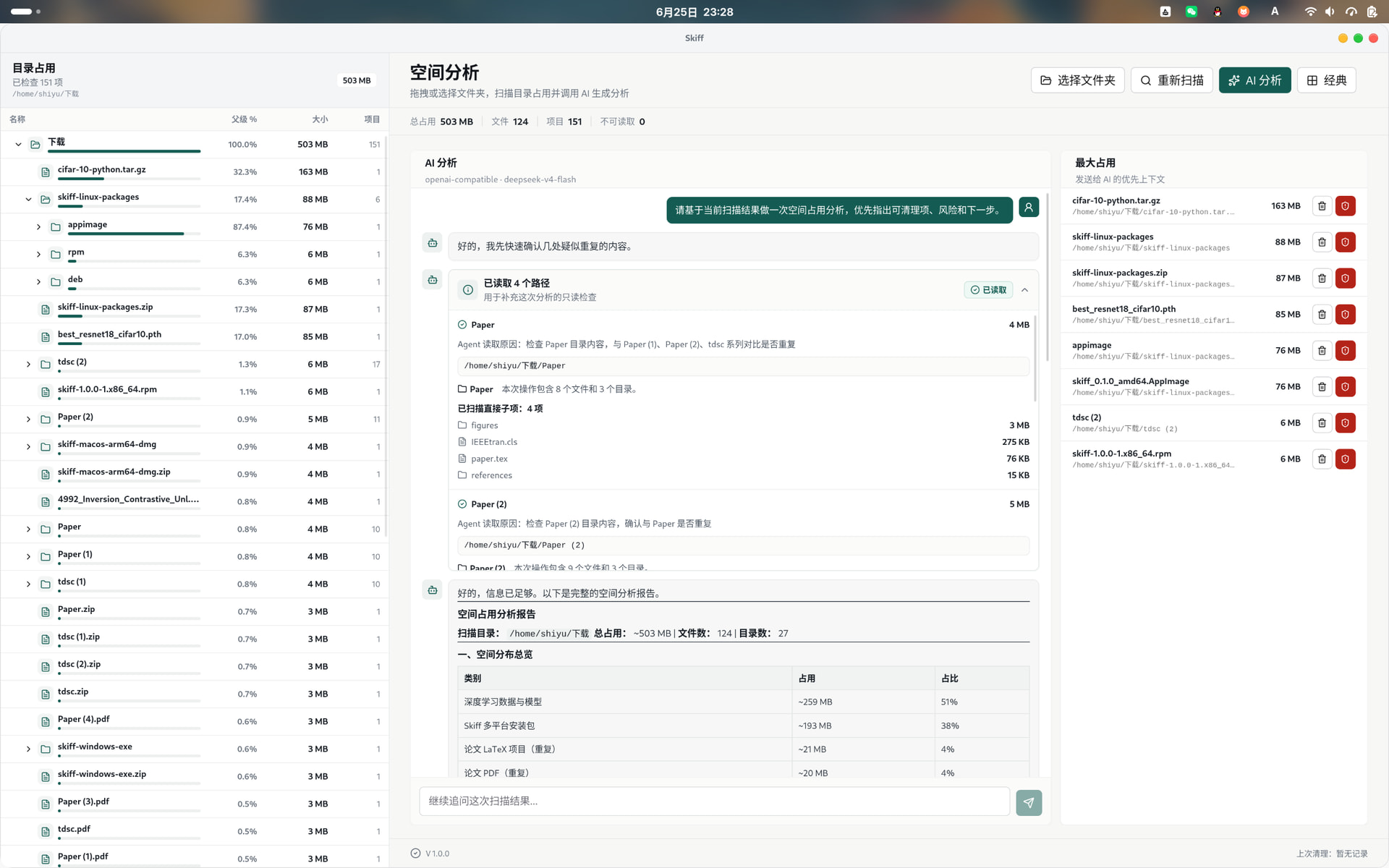Click trash icon for tdsc (2) entry
Screen dimensions: 1389x868
(1322, 423)
